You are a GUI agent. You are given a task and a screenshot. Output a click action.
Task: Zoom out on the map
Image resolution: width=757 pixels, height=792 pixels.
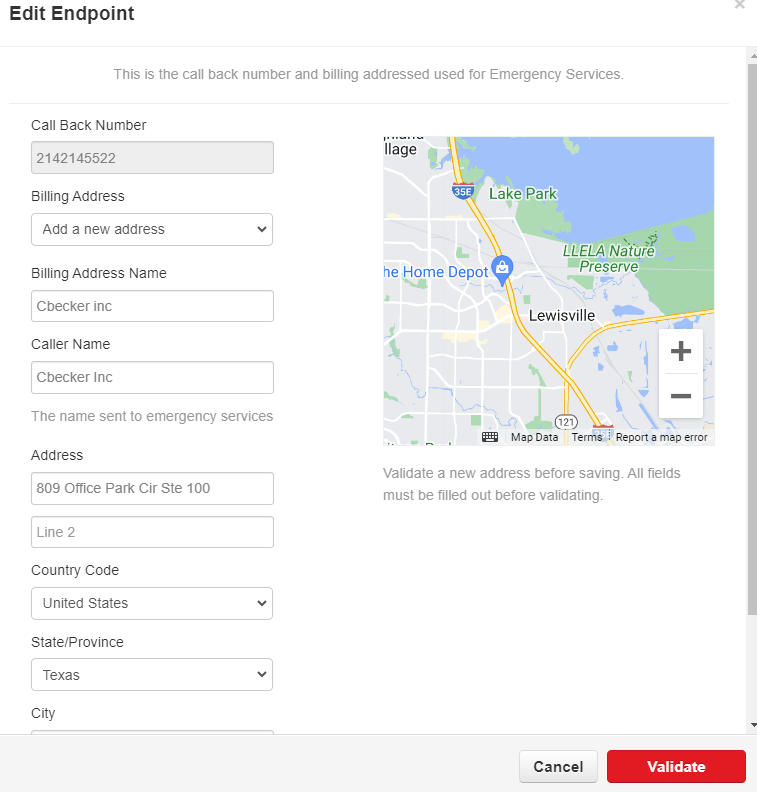[680, 396]
